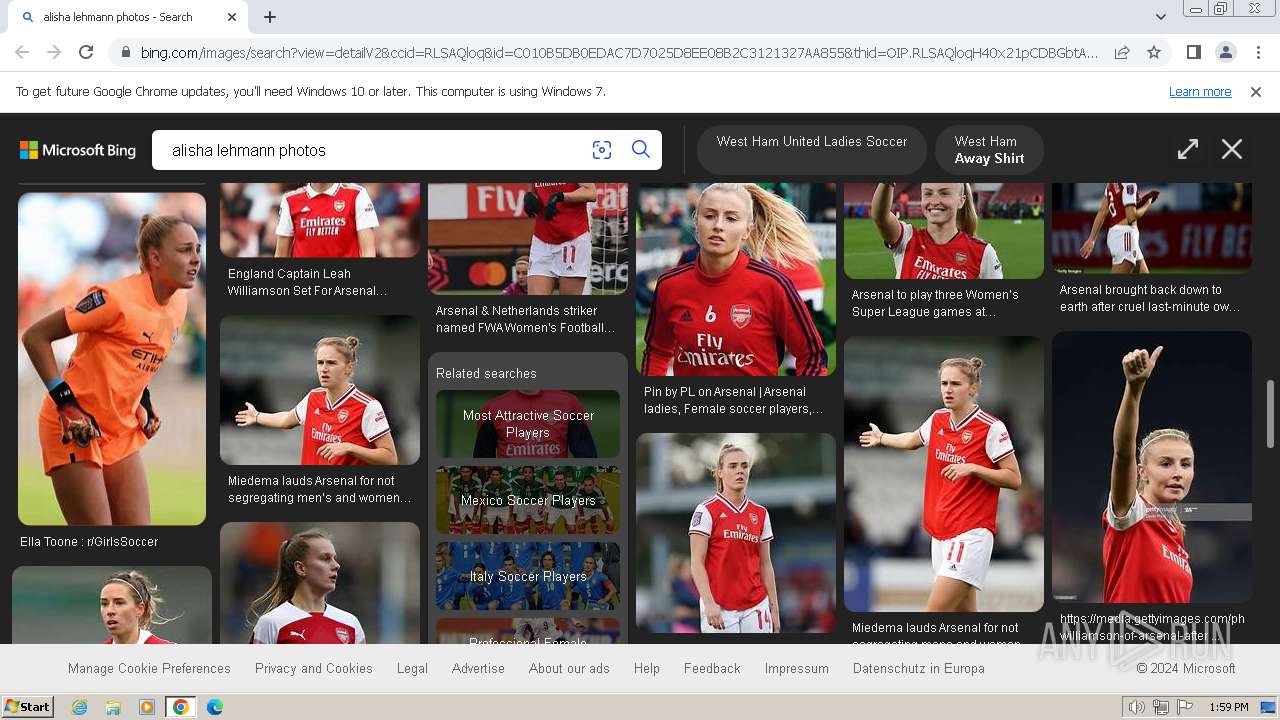The width and height of the screenshot is (1280, 720).
Task: Select West Ham Away Shirt suggestion
Action: coord(989,150)
